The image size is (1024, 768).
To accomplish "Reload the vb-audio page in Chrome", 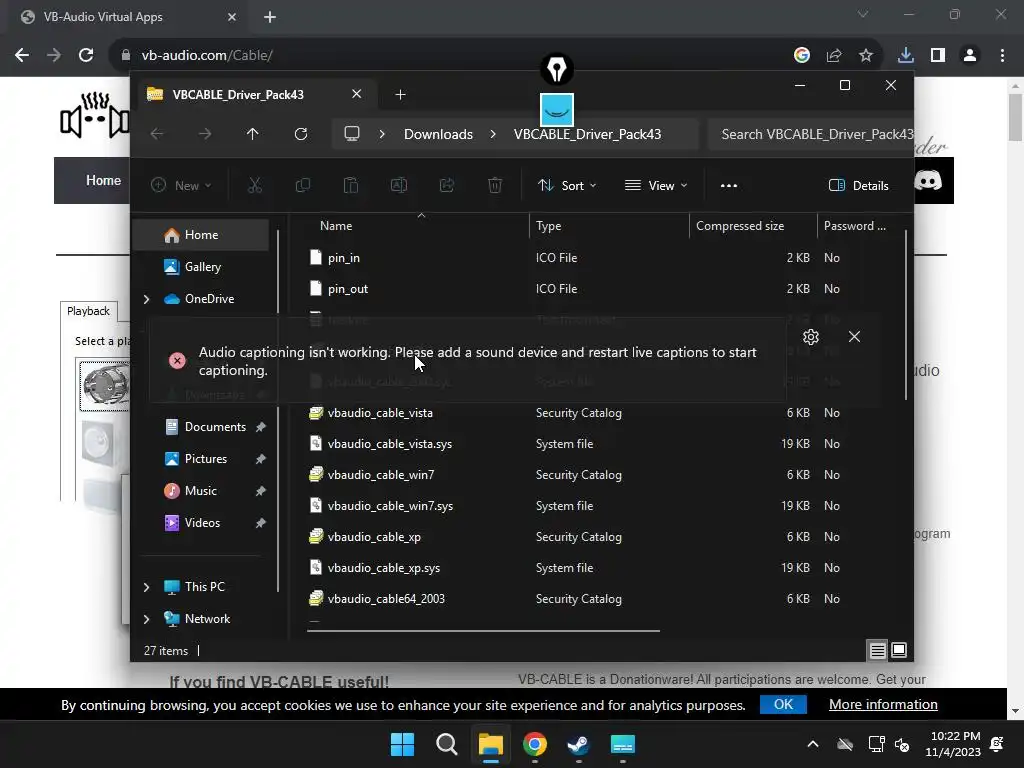I will (86, 56).
